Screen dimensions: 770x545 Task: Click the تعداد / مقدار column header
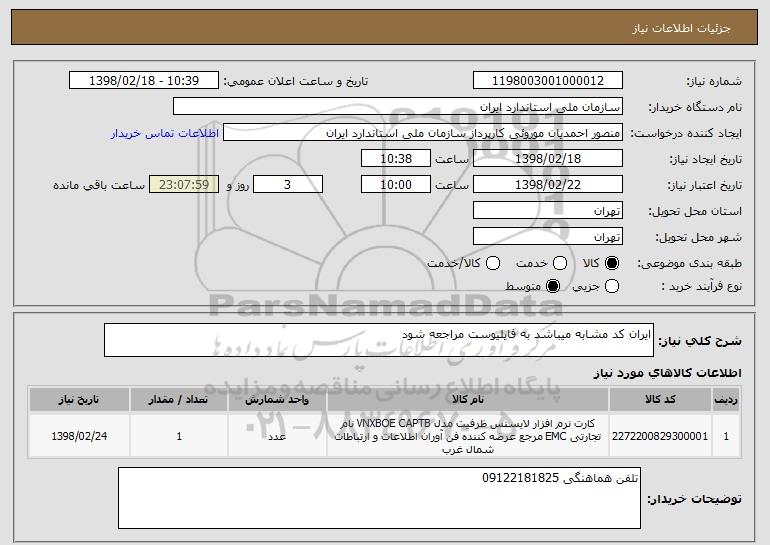click(x=179, y=400)
